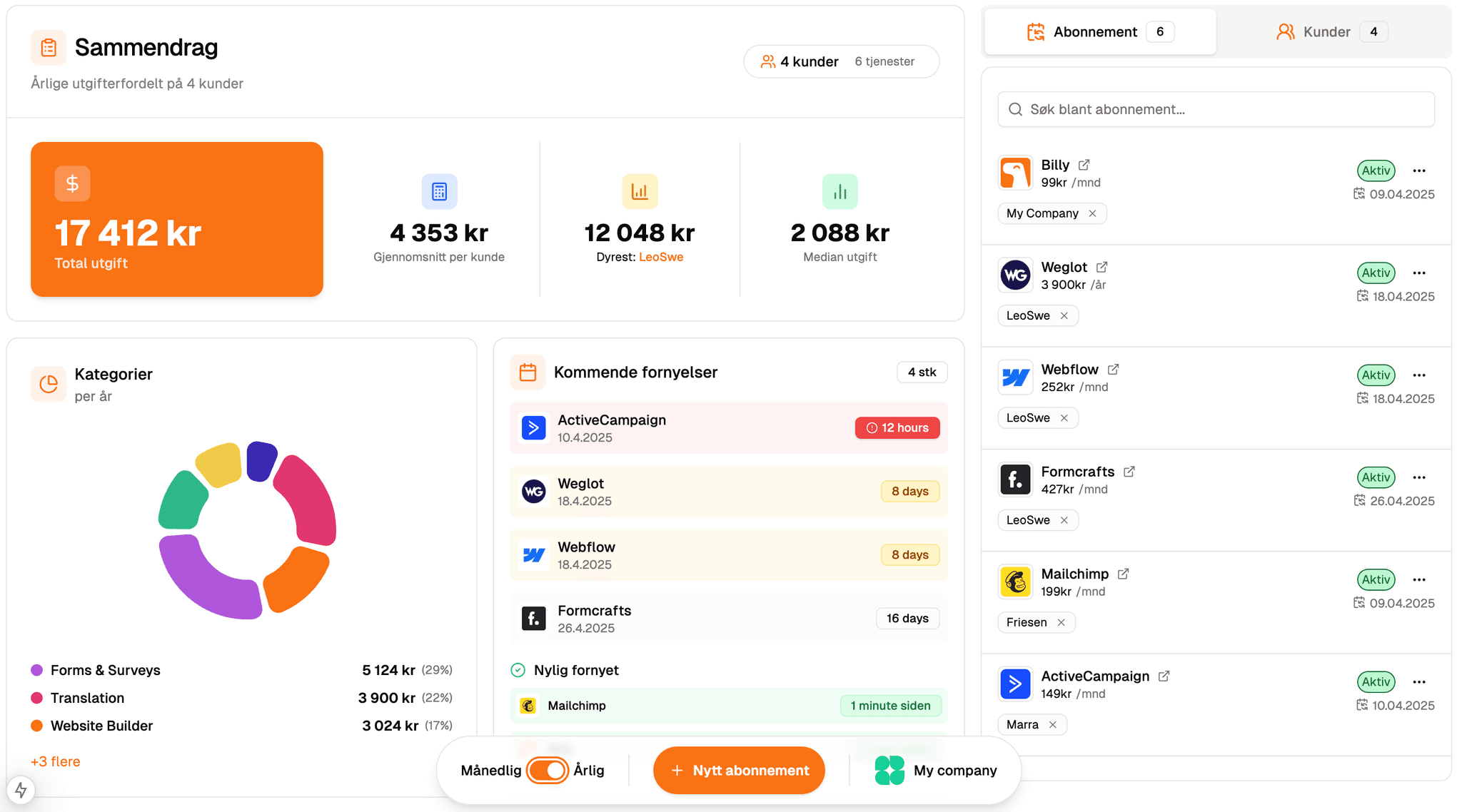
Task: Open the ActiveCampaign renewal with 12 hours badge
Action: pos(729,428)
